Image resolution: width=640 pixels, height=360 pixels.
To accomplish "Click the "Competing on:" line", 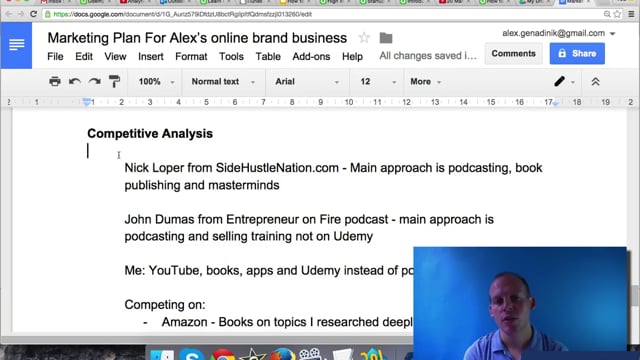I will [x=165, y=305].
